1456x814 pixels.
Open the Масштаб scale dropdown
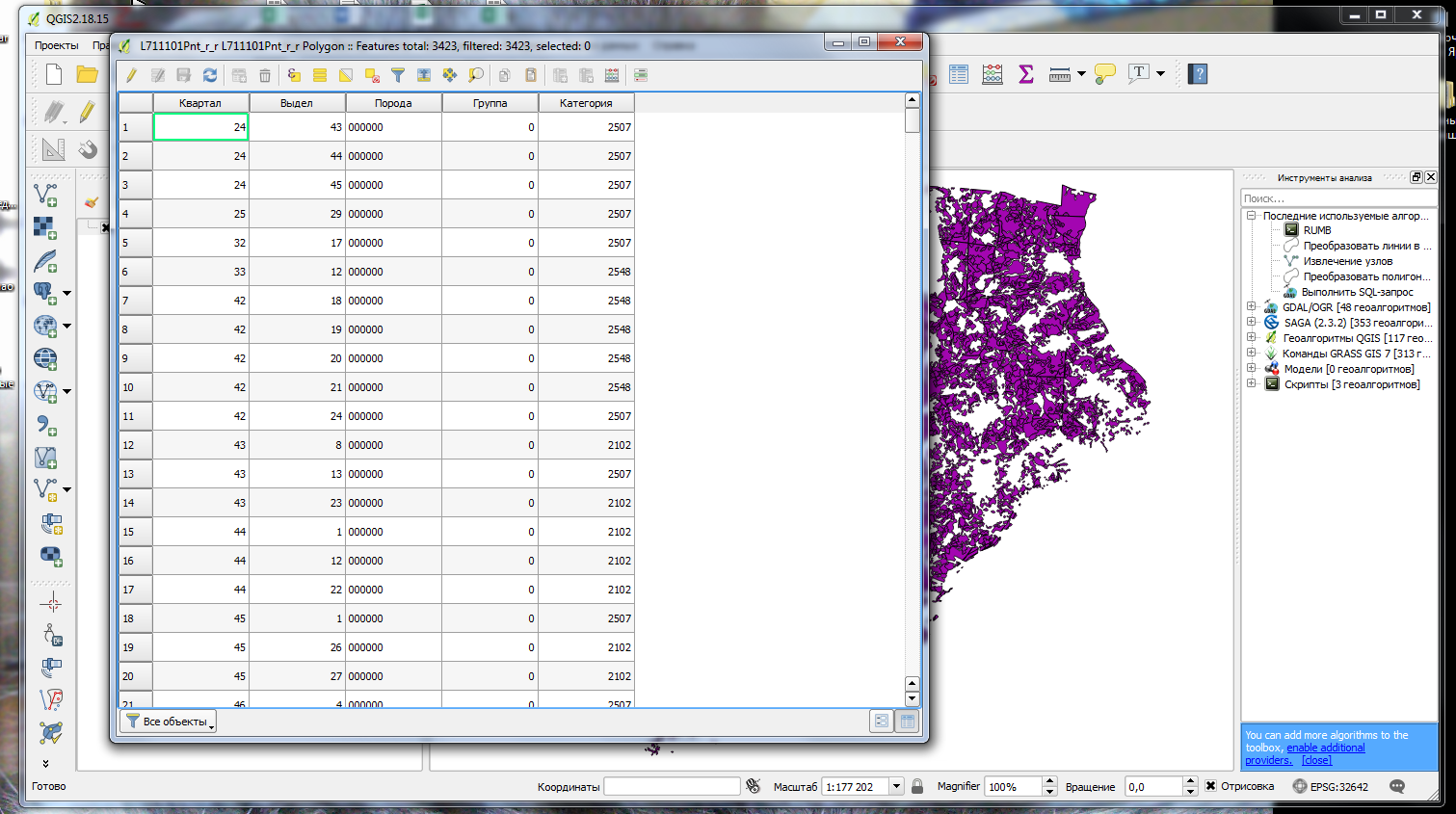pyautogui.click(x=896, y=786)
